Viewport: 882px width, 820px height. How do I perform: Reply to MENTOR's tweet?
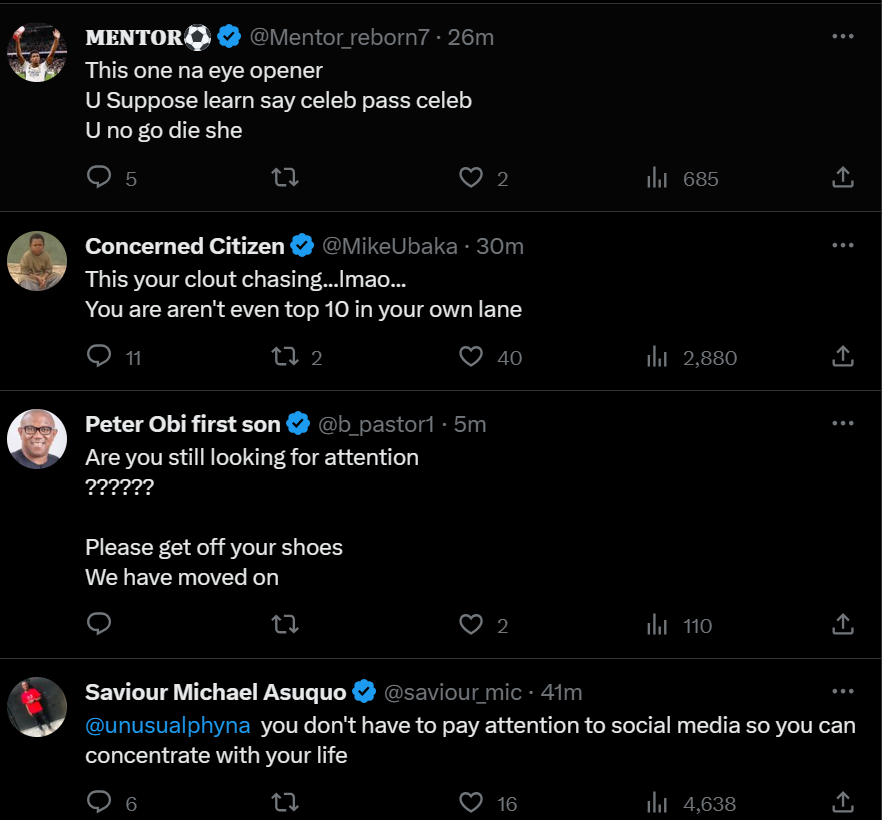99,178
